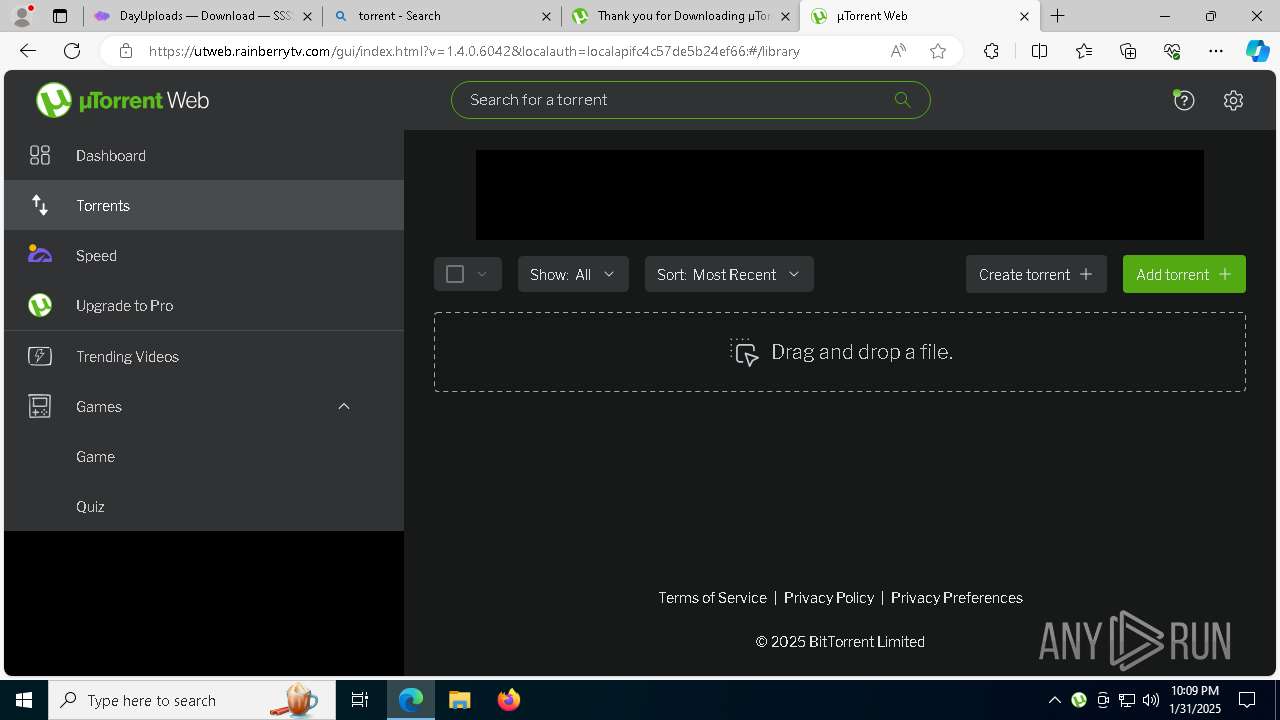Click the Games console icon
Screen dimensions: 1280x720
[40, 406]
